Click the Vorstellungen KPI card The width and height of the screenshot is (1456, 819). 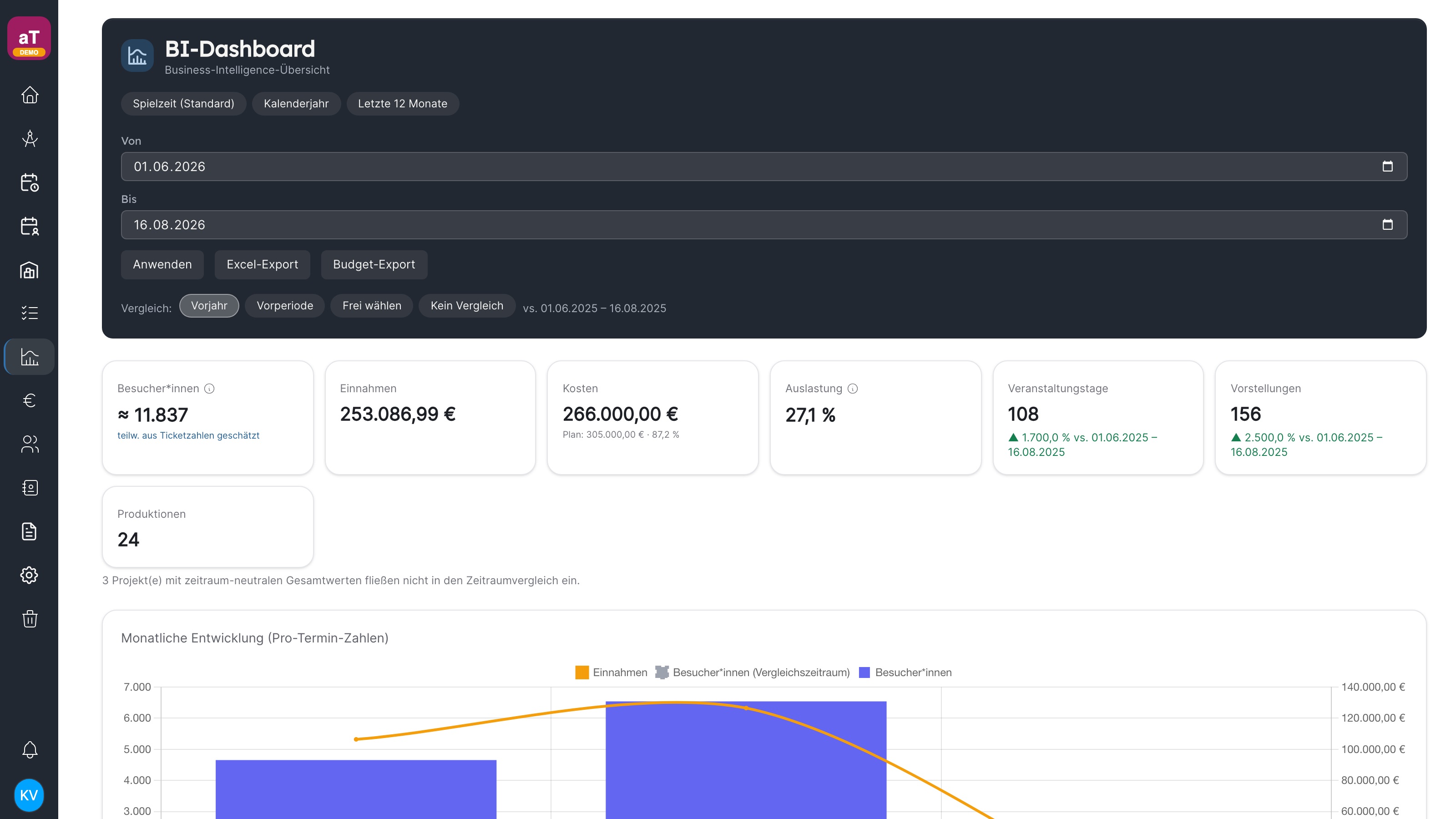coord(1320,418)
